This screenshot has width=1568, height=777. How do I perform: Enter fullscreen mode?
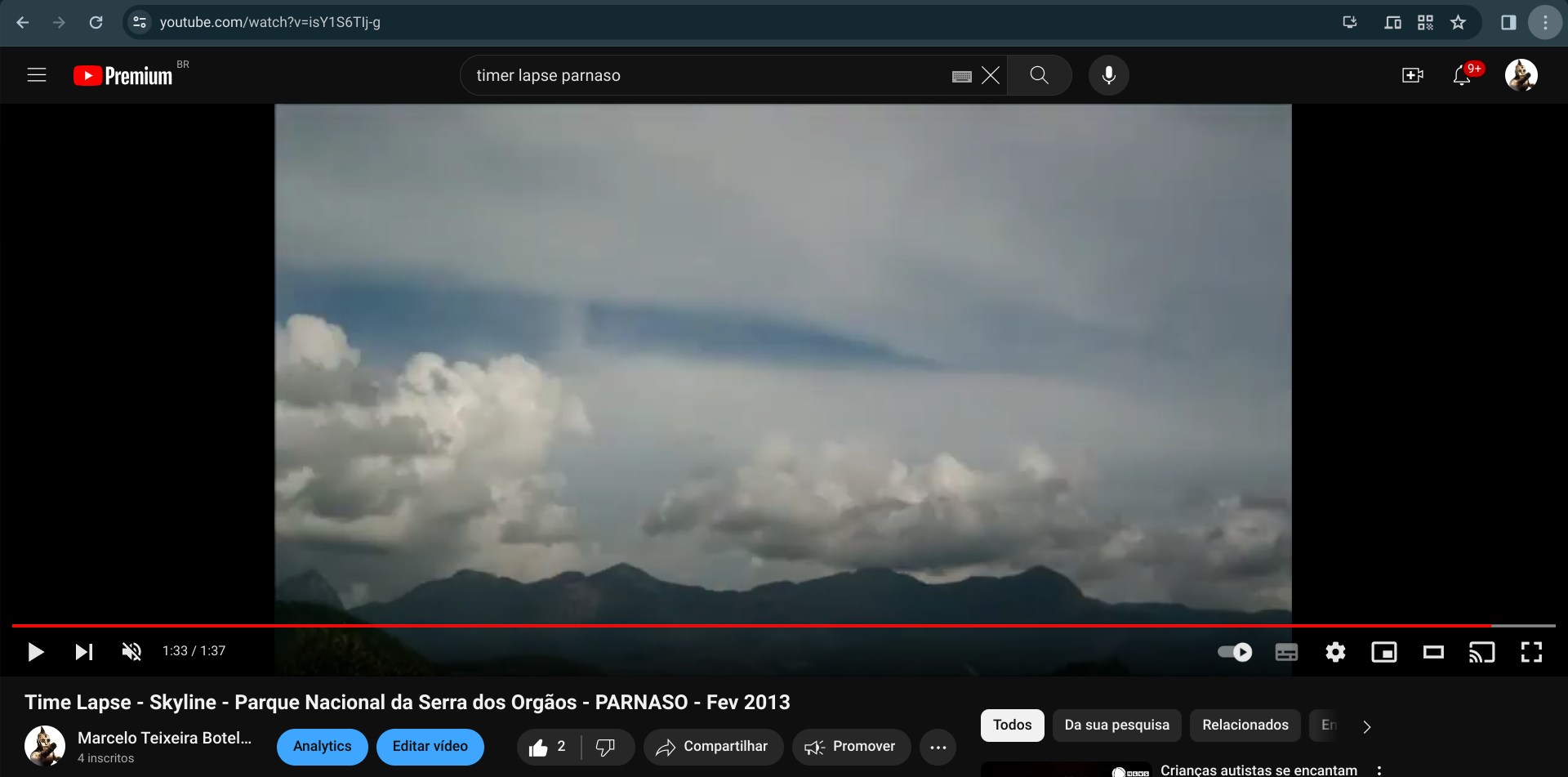1531,652
